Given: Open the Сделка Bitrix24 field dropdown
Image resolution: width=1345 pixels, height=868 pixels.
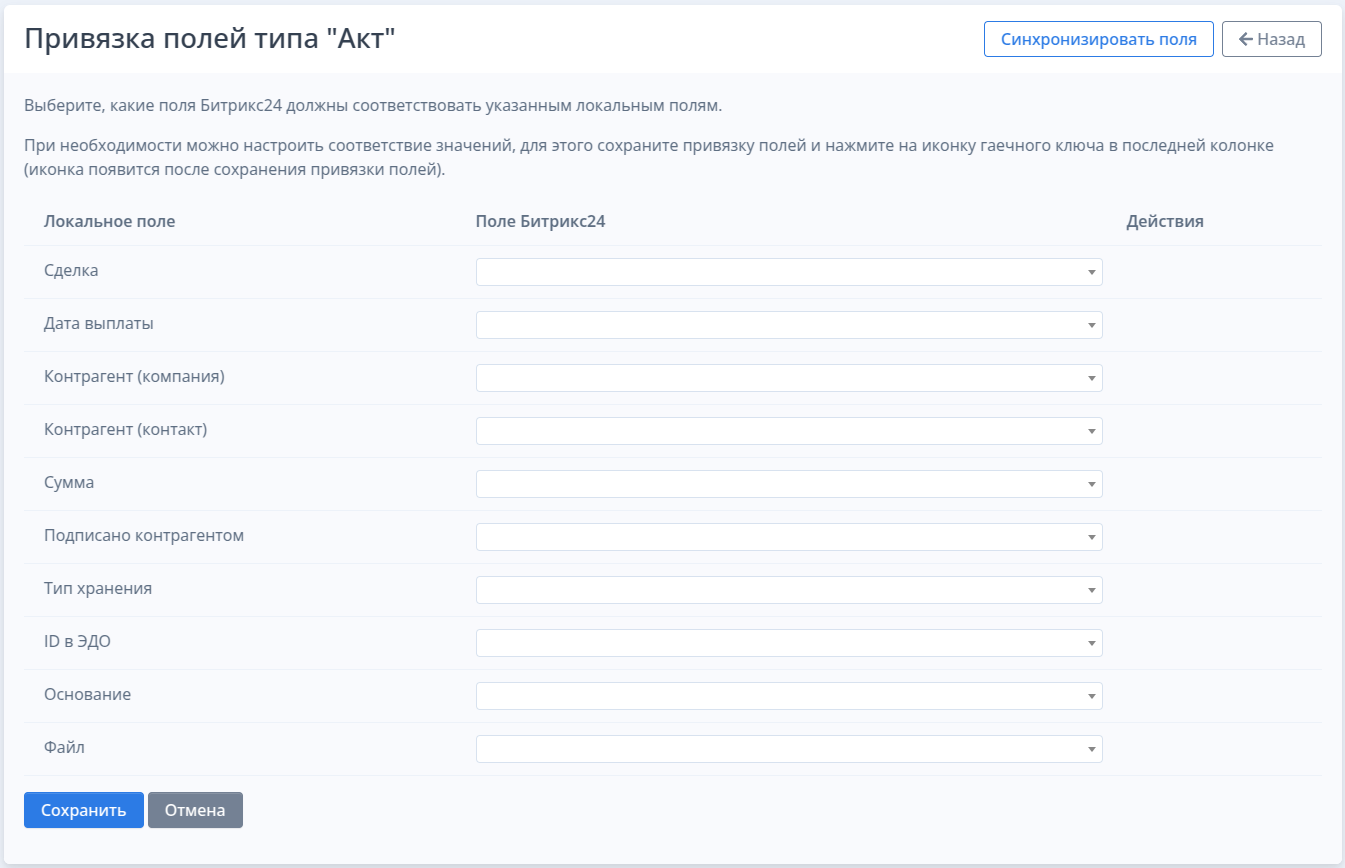Looking at the screenshot, I should tap(789, 272).
